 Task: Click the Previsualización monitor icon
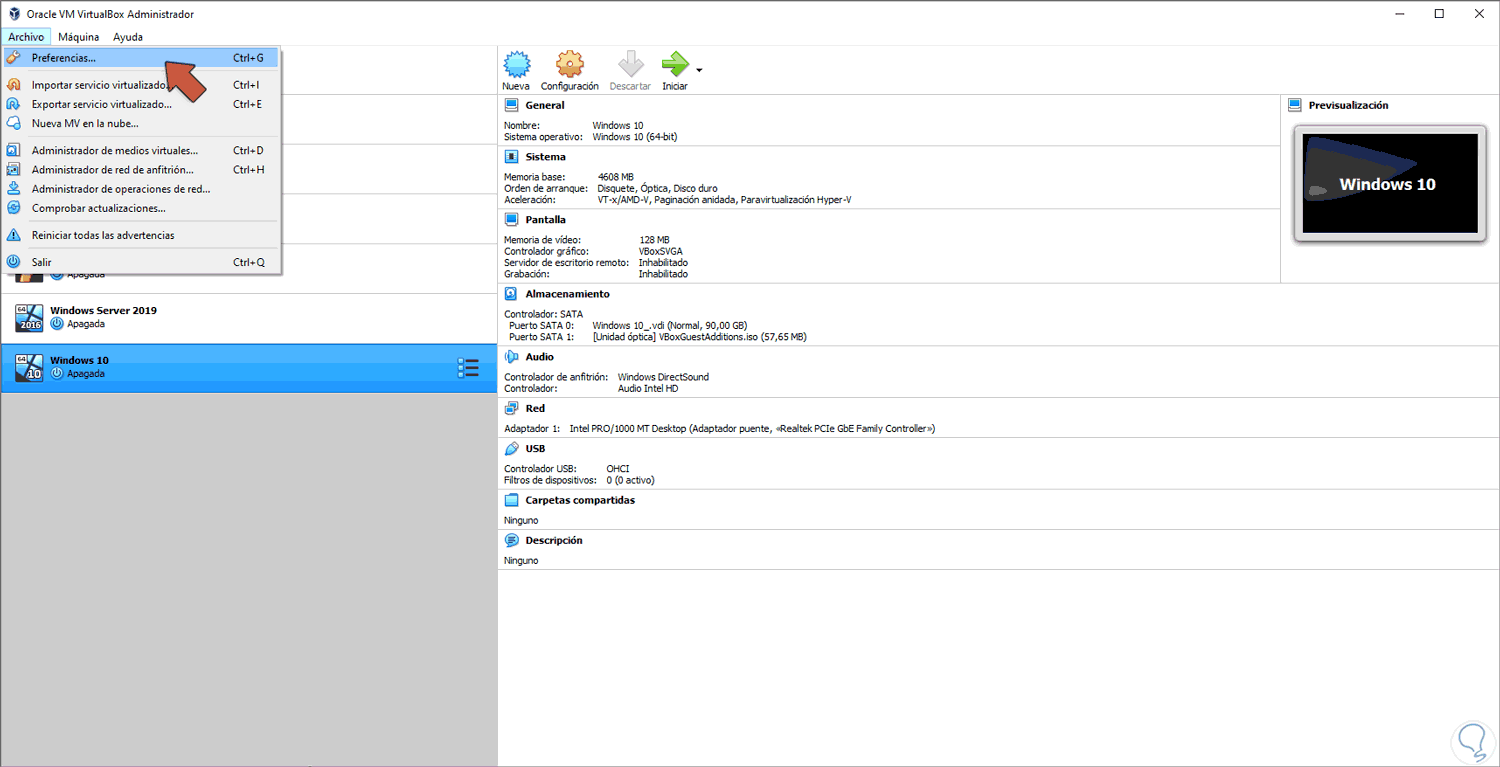(x=1295, y=105)
